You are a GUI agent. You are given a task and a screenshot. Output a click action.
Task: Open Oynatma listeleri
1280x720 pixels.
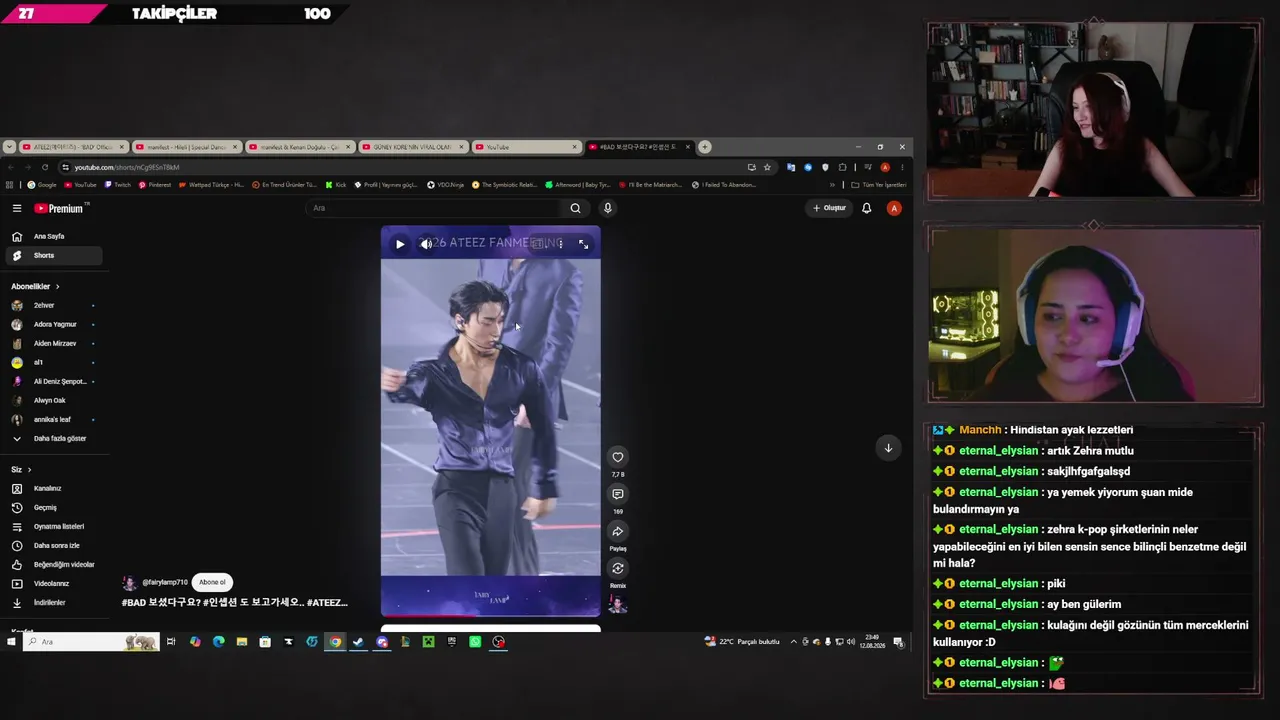[x=53, y=527]
